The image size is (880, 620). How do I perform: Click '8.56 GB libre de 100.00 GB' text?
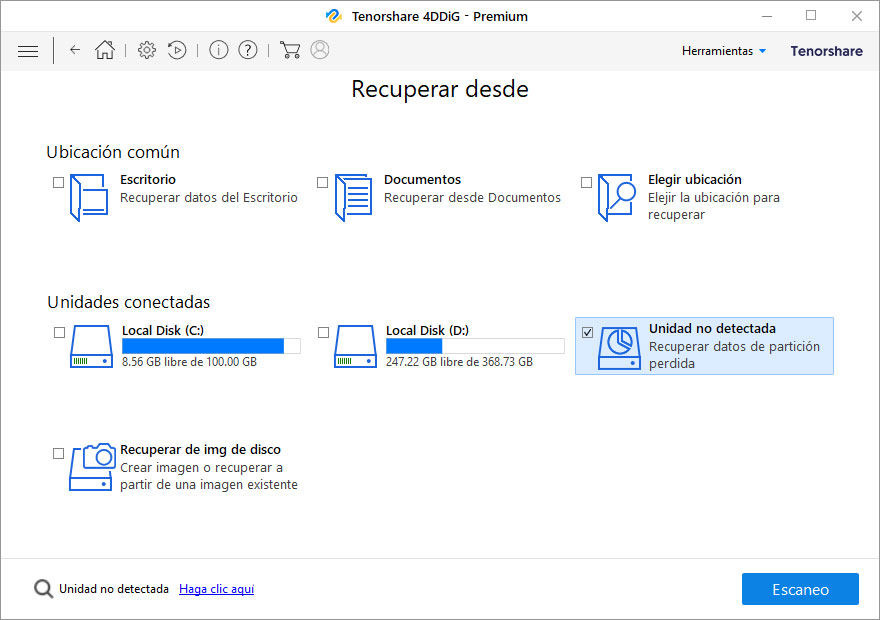coord(189,362)
